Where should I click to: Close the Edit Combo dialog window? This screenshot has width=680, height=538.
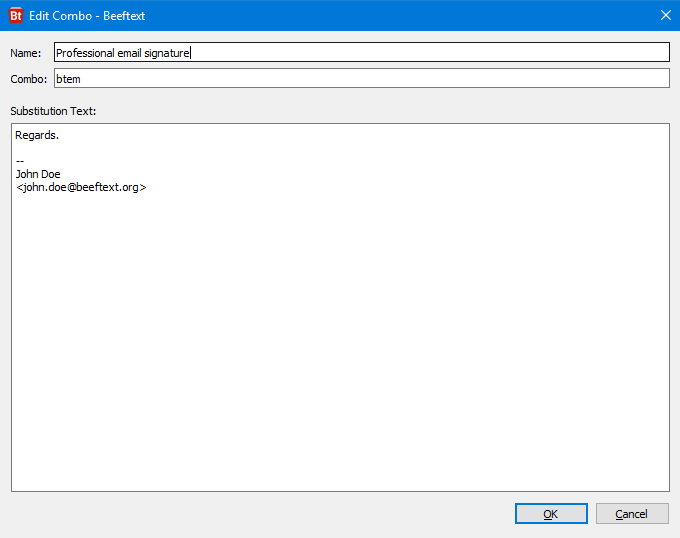(x=665, y=15)
